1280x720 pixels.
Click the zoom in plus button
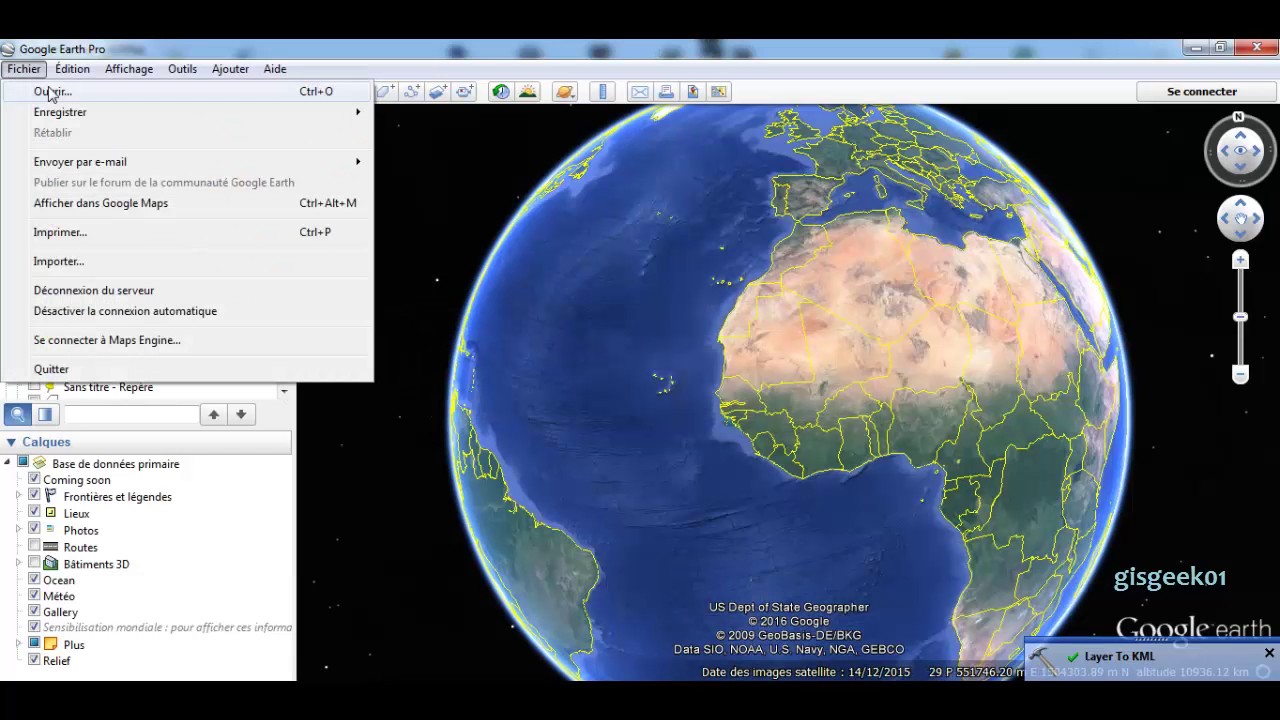1240,260
